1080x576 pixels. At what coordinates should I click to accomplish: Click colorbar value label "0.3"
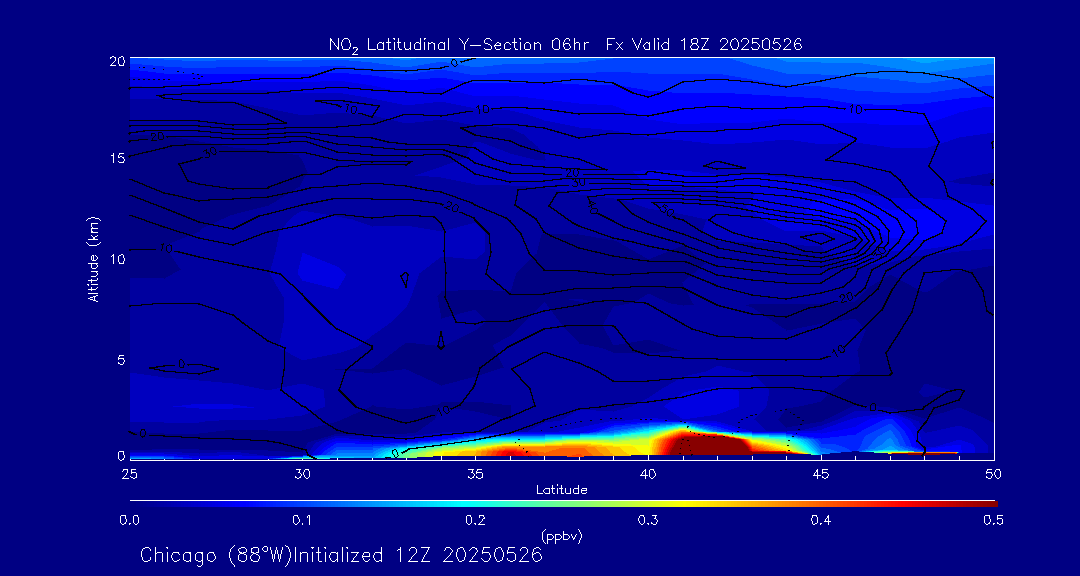click(x=648, y=521)
